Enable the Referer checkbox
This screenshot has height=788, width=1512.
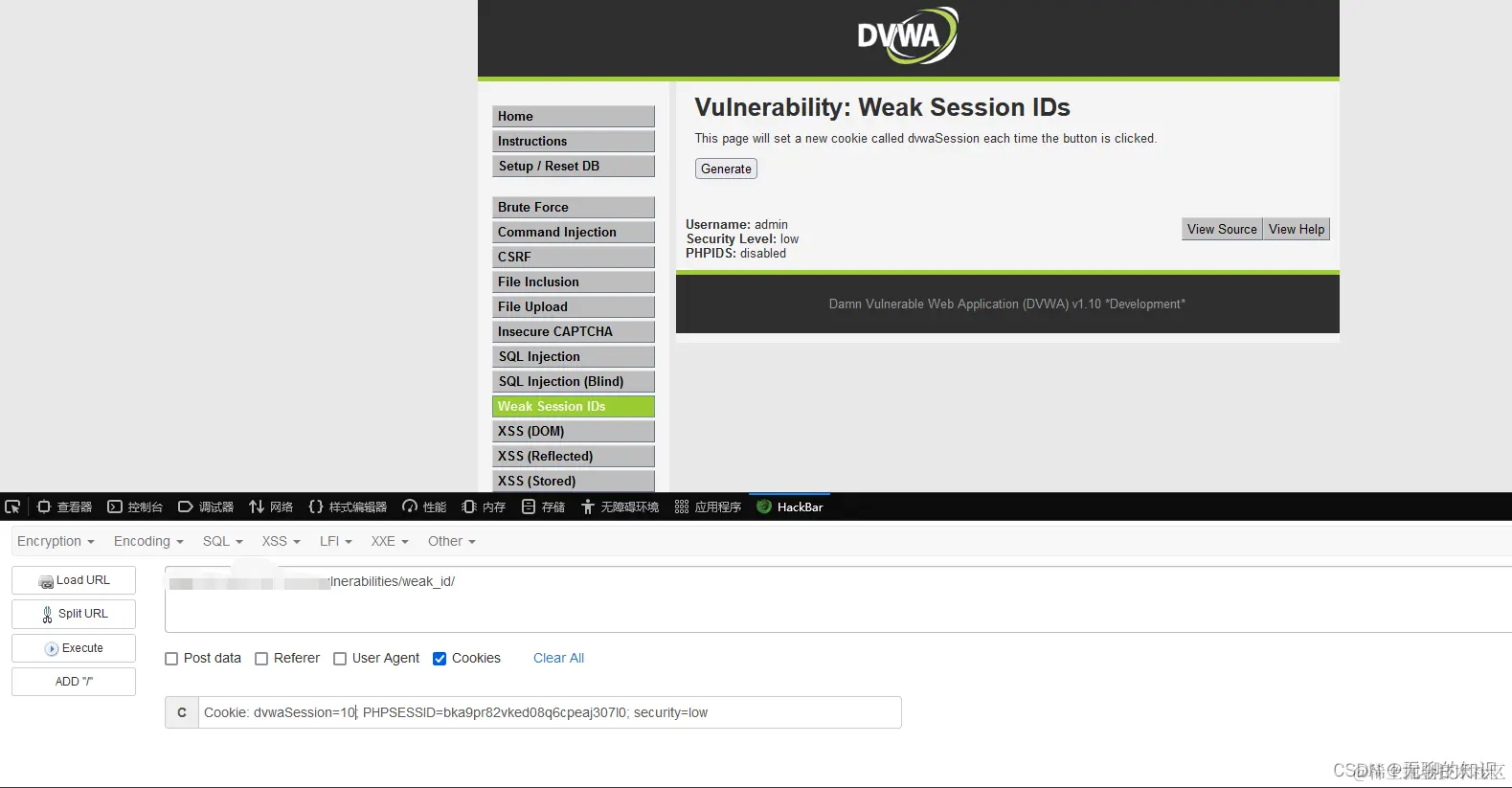click(261, 659)
